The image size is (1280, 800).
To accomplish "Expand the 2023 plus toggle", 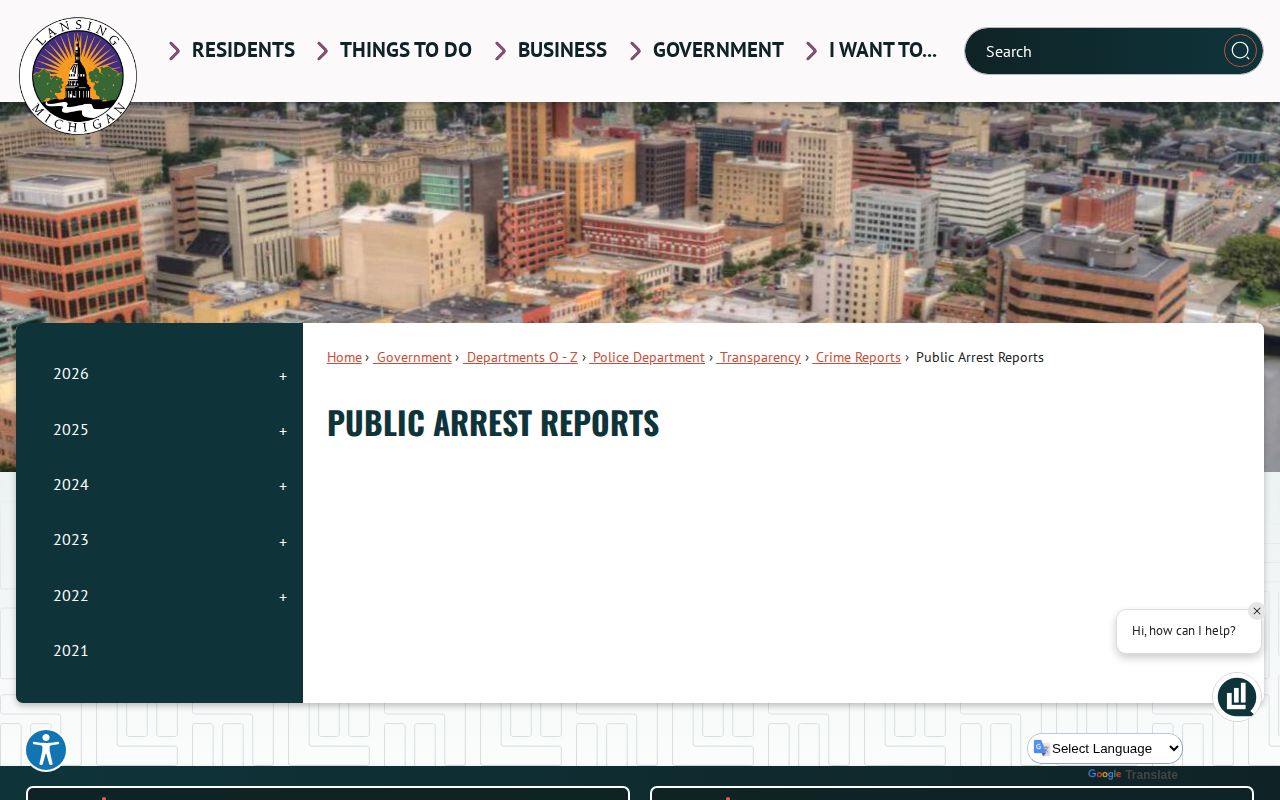I will 283,542.
